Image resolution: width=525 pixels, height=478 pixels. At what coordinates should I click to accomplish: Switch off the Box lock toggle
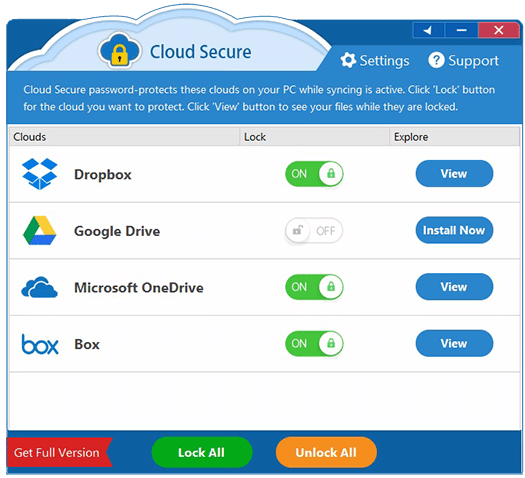[314, 343]
